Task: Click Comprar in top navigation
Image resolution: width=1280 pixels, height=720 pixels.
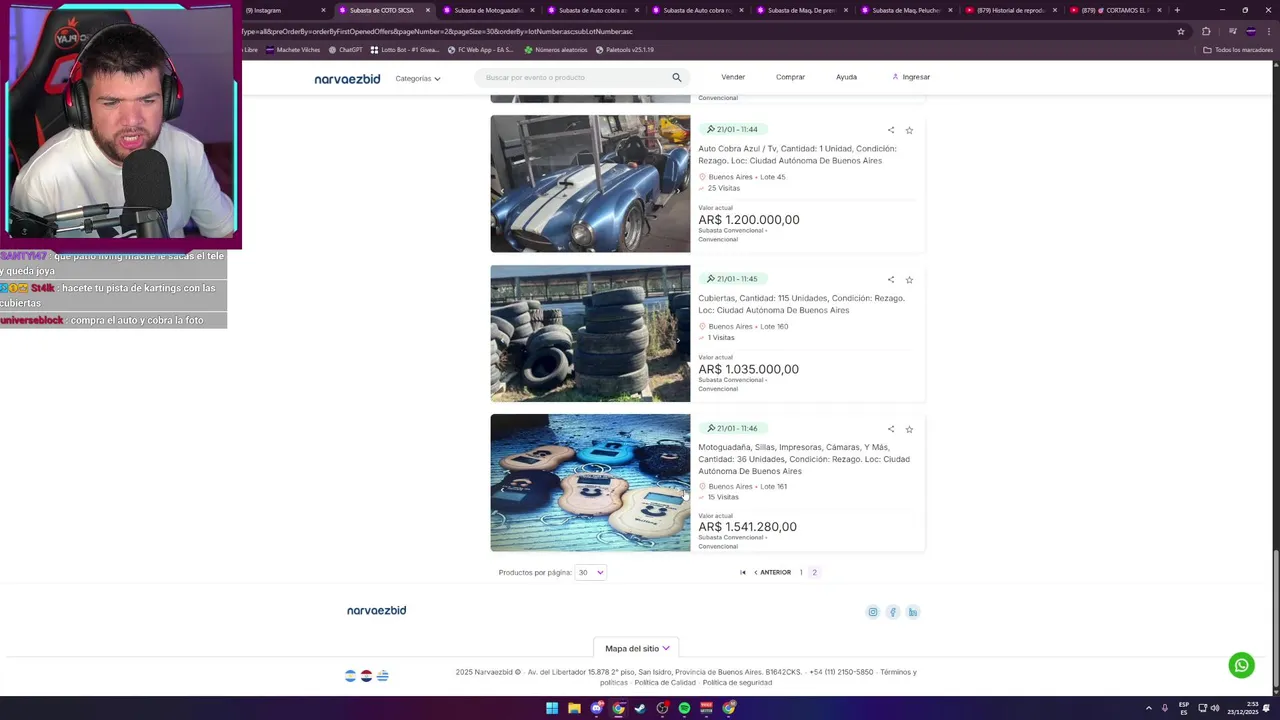Action: (x=790, y=77)
